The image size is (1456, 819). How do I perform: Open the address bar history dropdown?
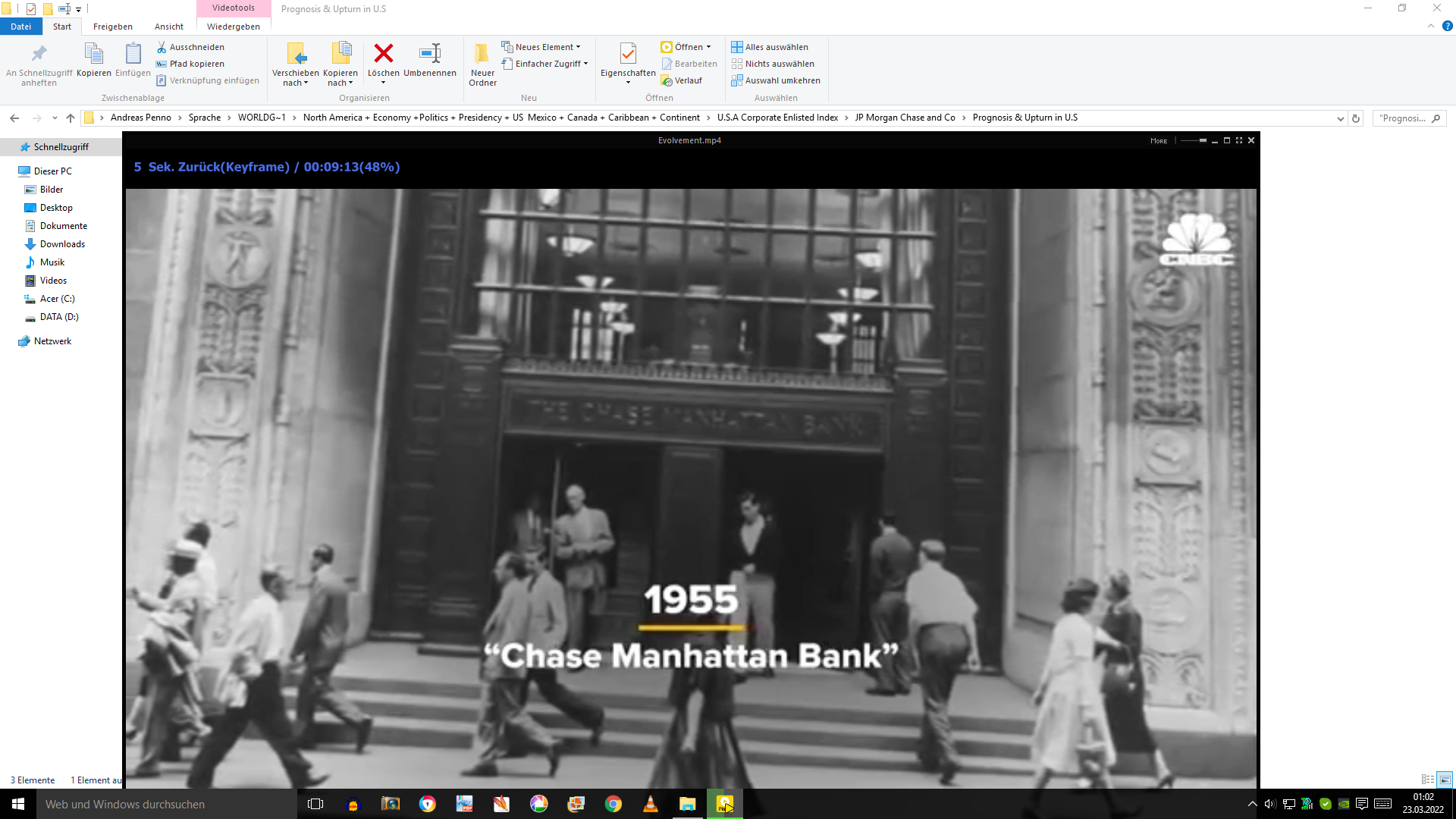(x=1340, y=118)
